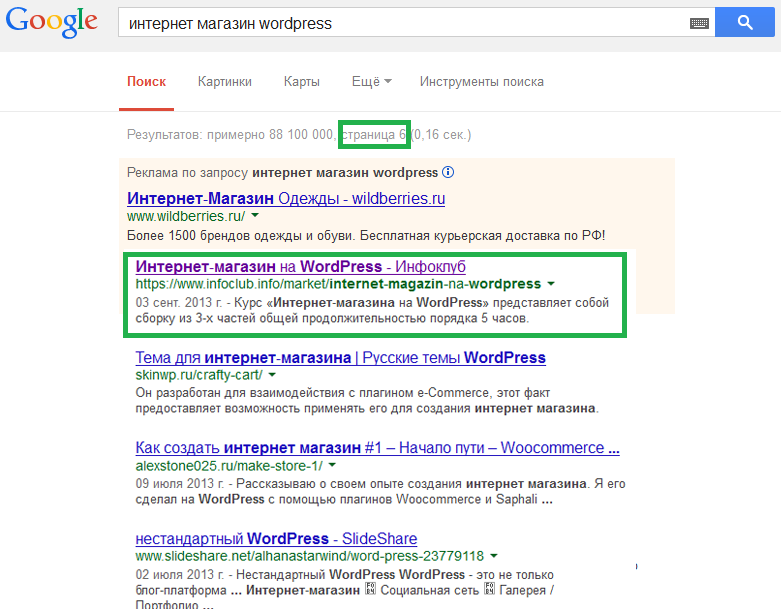Open Как создать интернет магазин #1 link
The height and width of the screenshot is (609, 781).
click(378, 448)
